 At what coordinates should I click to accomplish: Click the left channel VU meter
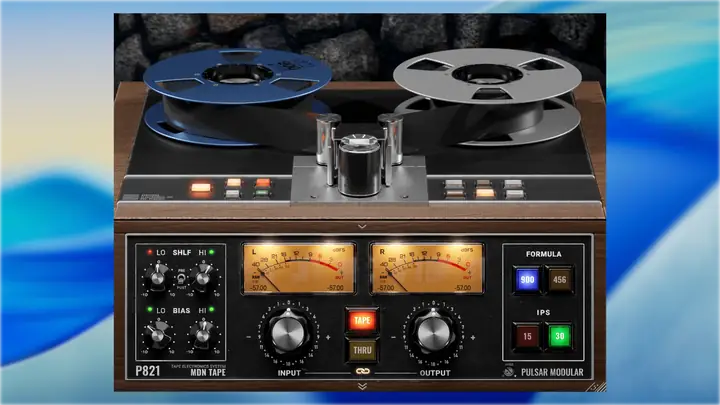pyautogui.click(x=298, y=269)
